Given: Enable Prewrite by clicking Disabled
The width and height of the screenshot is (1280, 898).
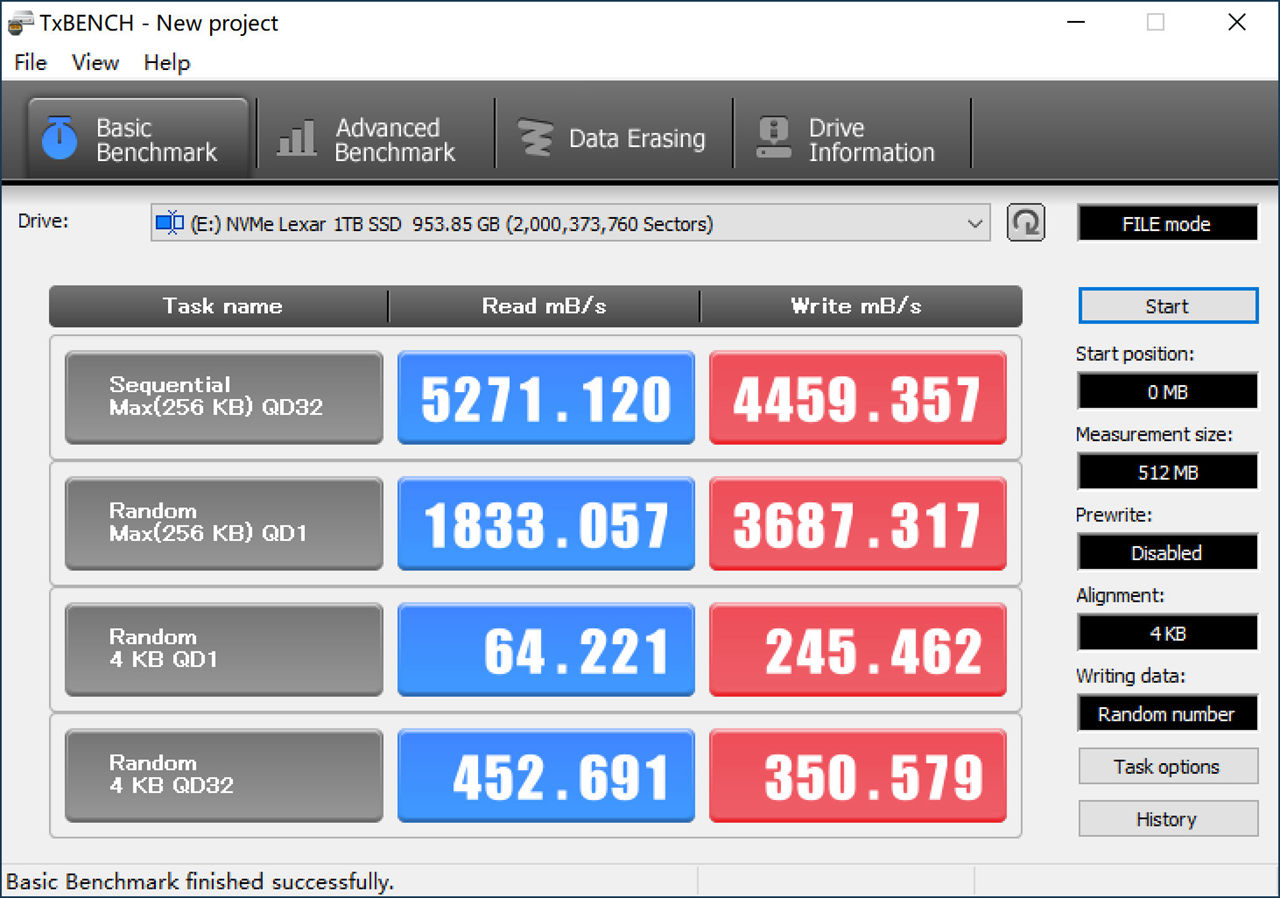Looking at the screenshot, I should pyautogui.click(x=1167, y=552).
